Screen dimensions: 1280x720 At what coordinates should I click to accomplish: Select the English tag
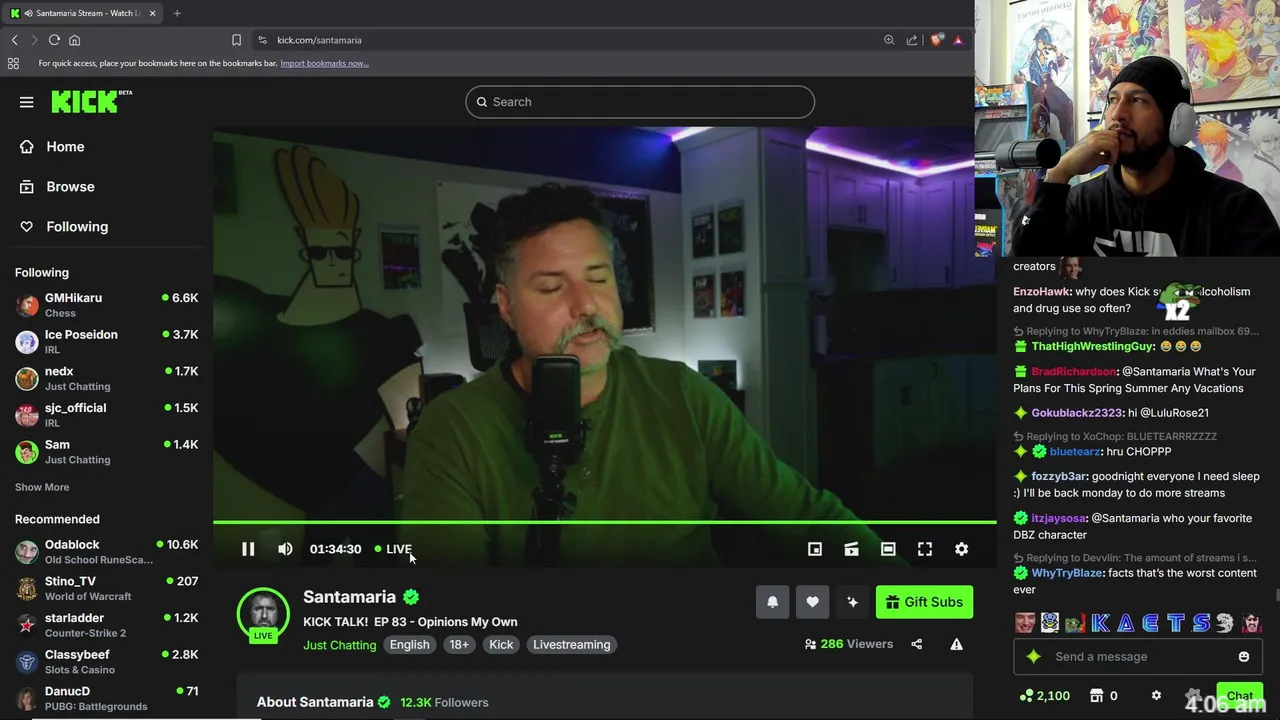(x=409, y=645)
